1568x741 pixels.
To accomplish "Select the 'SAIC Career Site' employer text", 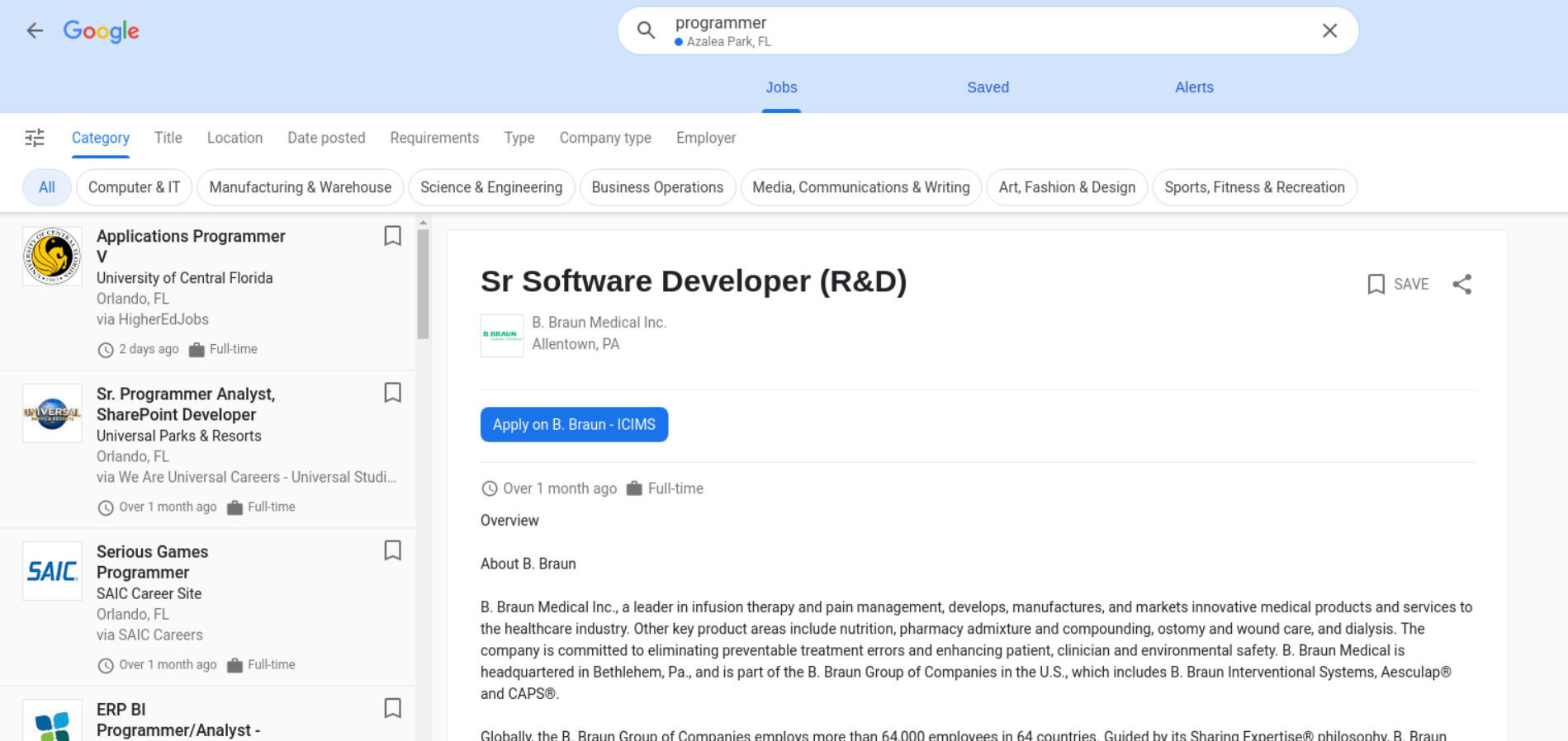I will pos(149,593).
